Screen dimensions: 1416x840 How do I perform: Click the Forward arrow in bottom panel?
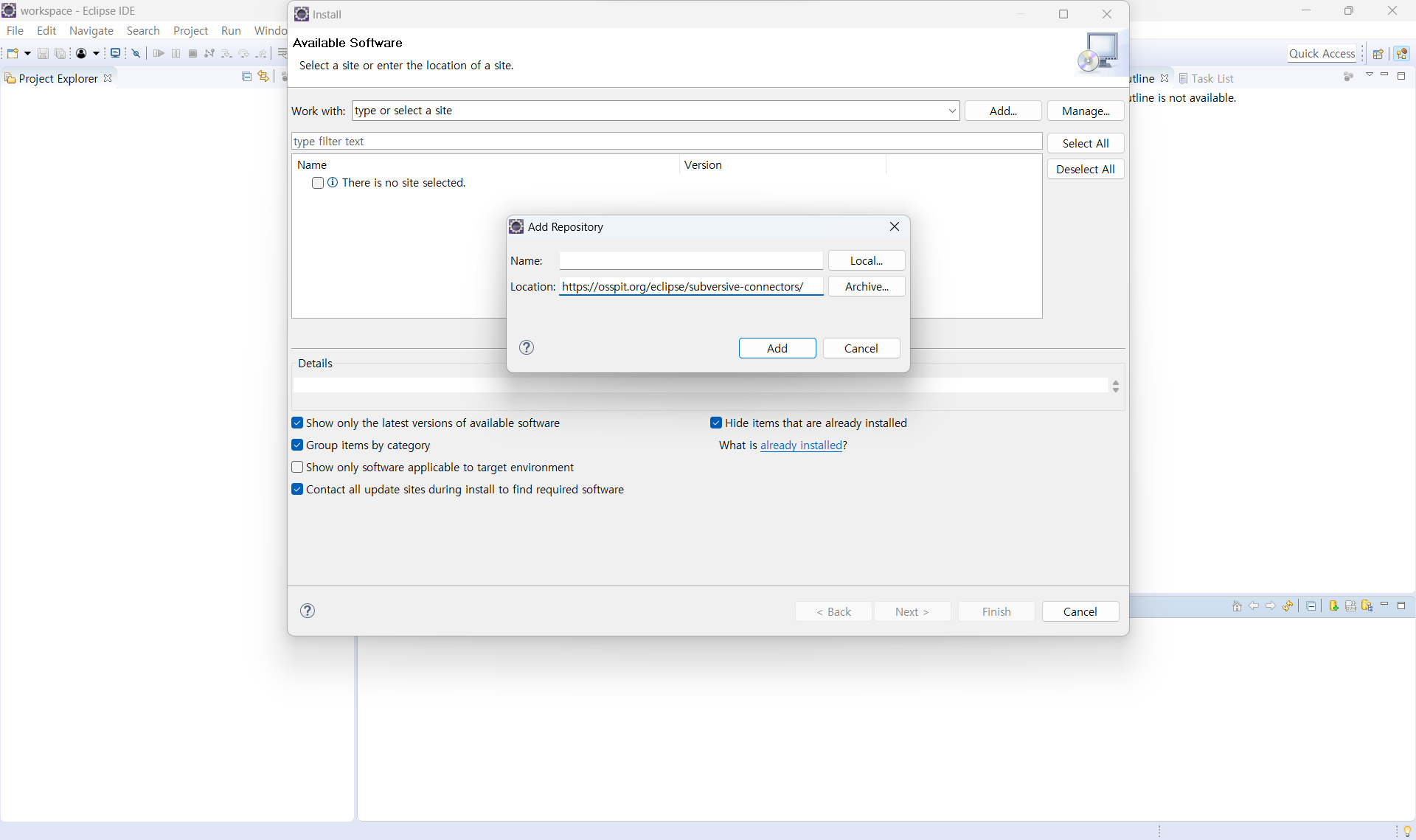pyautogui.click(x=1271, y=606)
